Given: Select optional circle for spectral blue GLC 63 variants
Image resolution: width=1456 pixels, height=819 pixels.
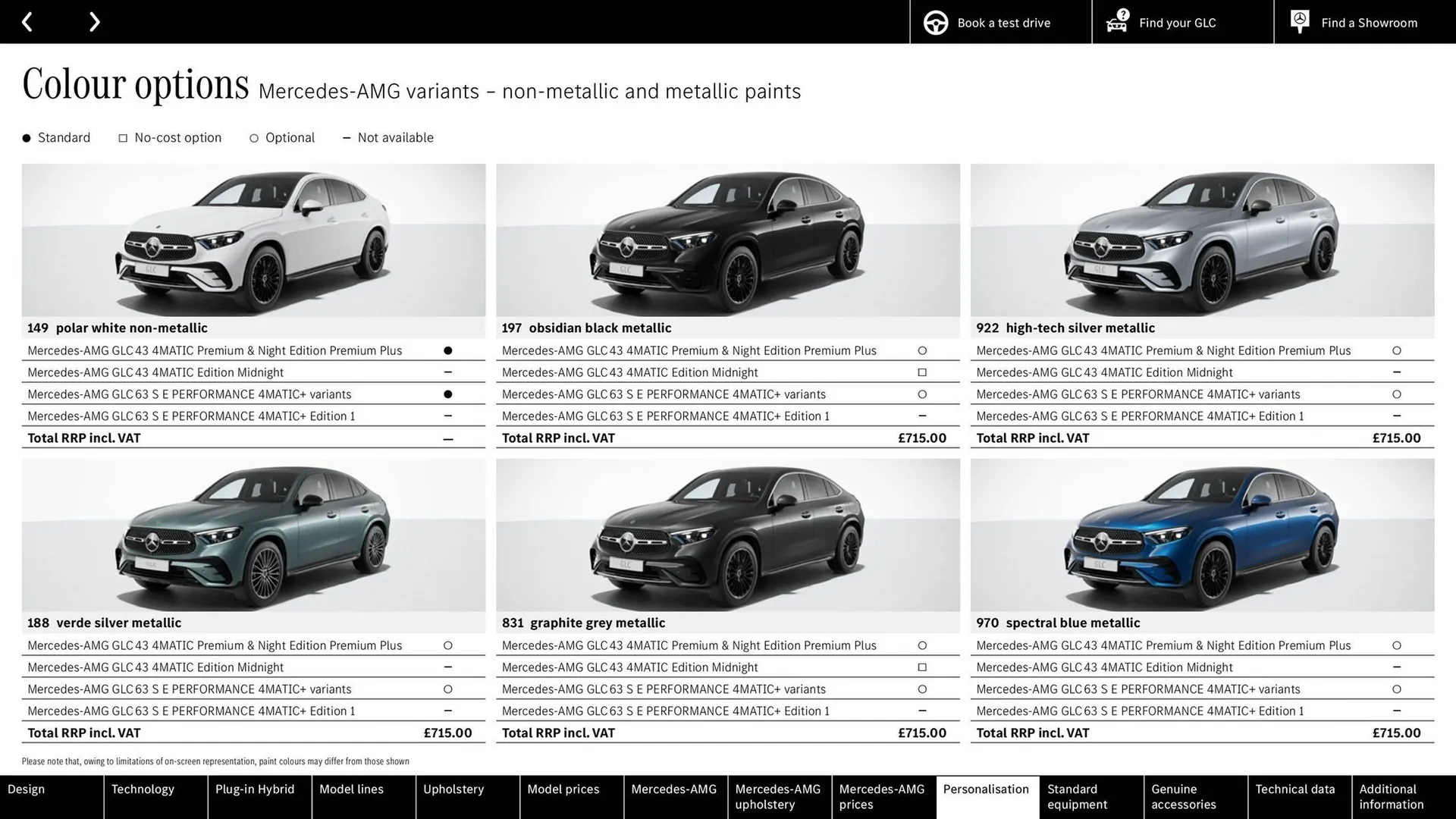Looking at the screenshot, I should 1396,689.
